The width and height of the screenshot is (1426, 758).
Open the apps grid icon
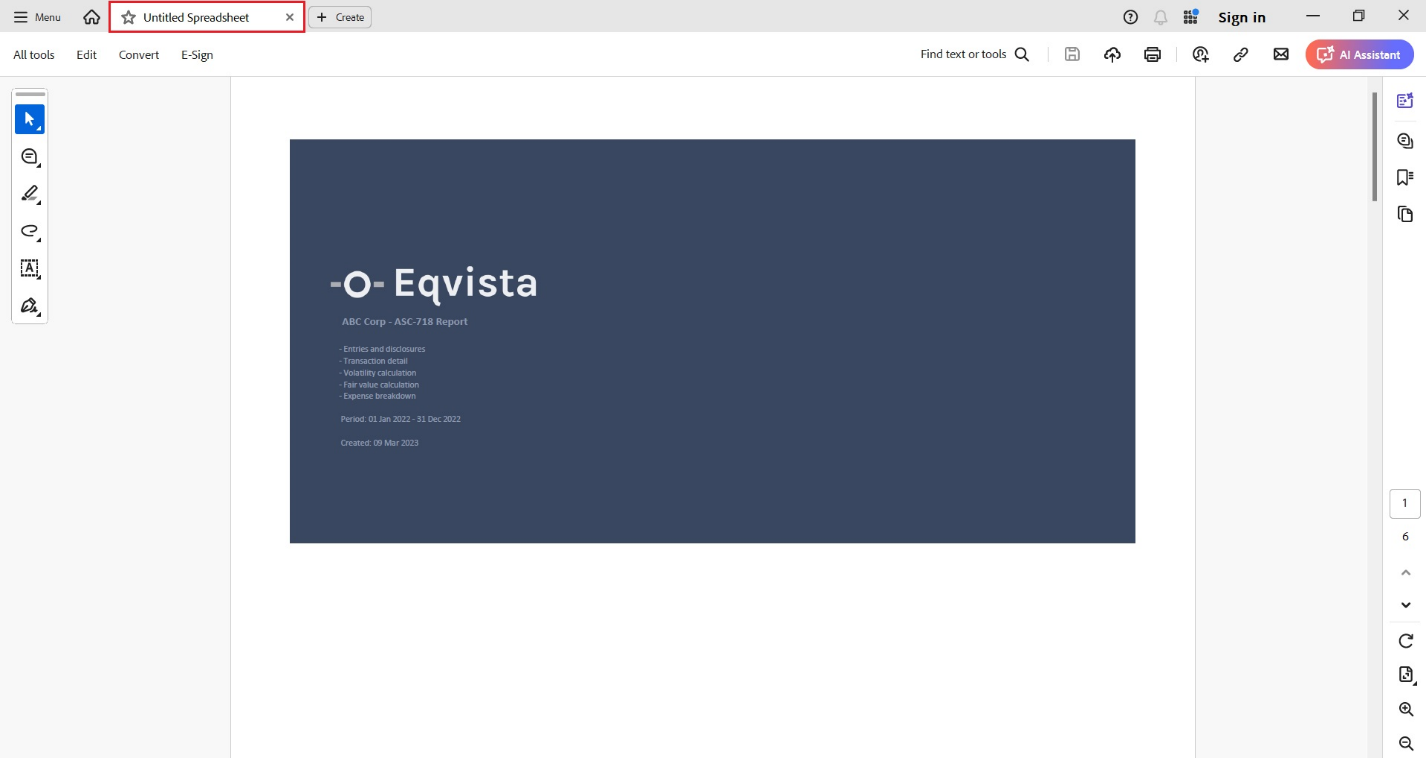click(x=1190, y=17)
